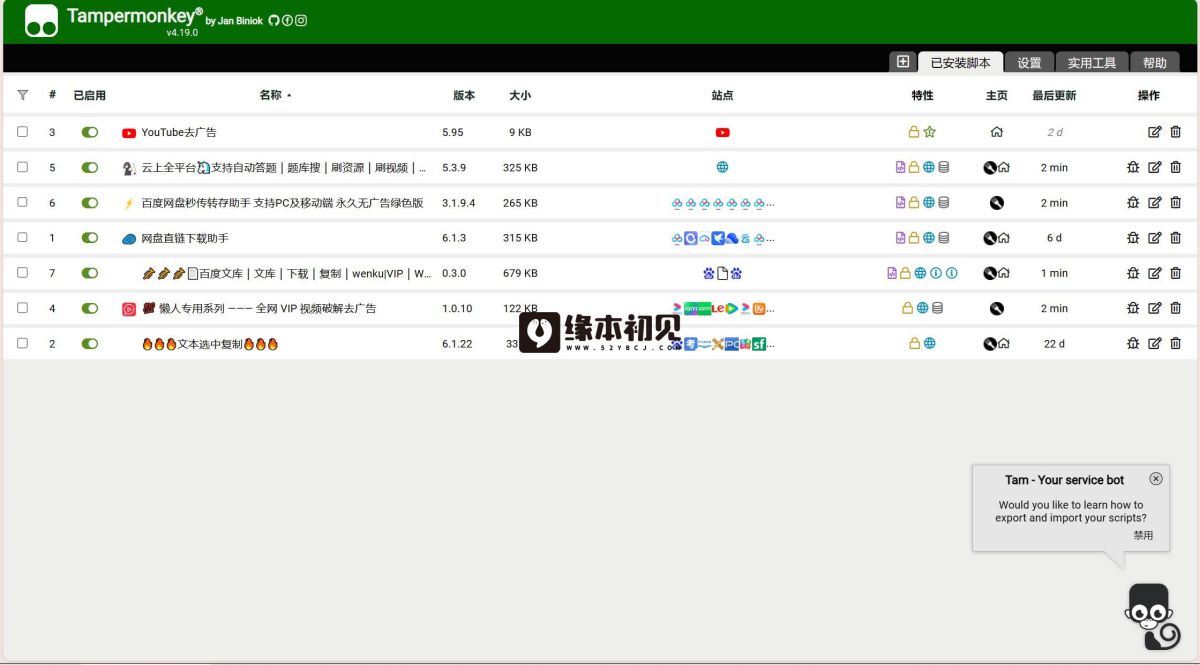Click 禁用 in the Tam bot bubble
The width and height of the screenshot is (1200, 665).
tap(1143, 536)
